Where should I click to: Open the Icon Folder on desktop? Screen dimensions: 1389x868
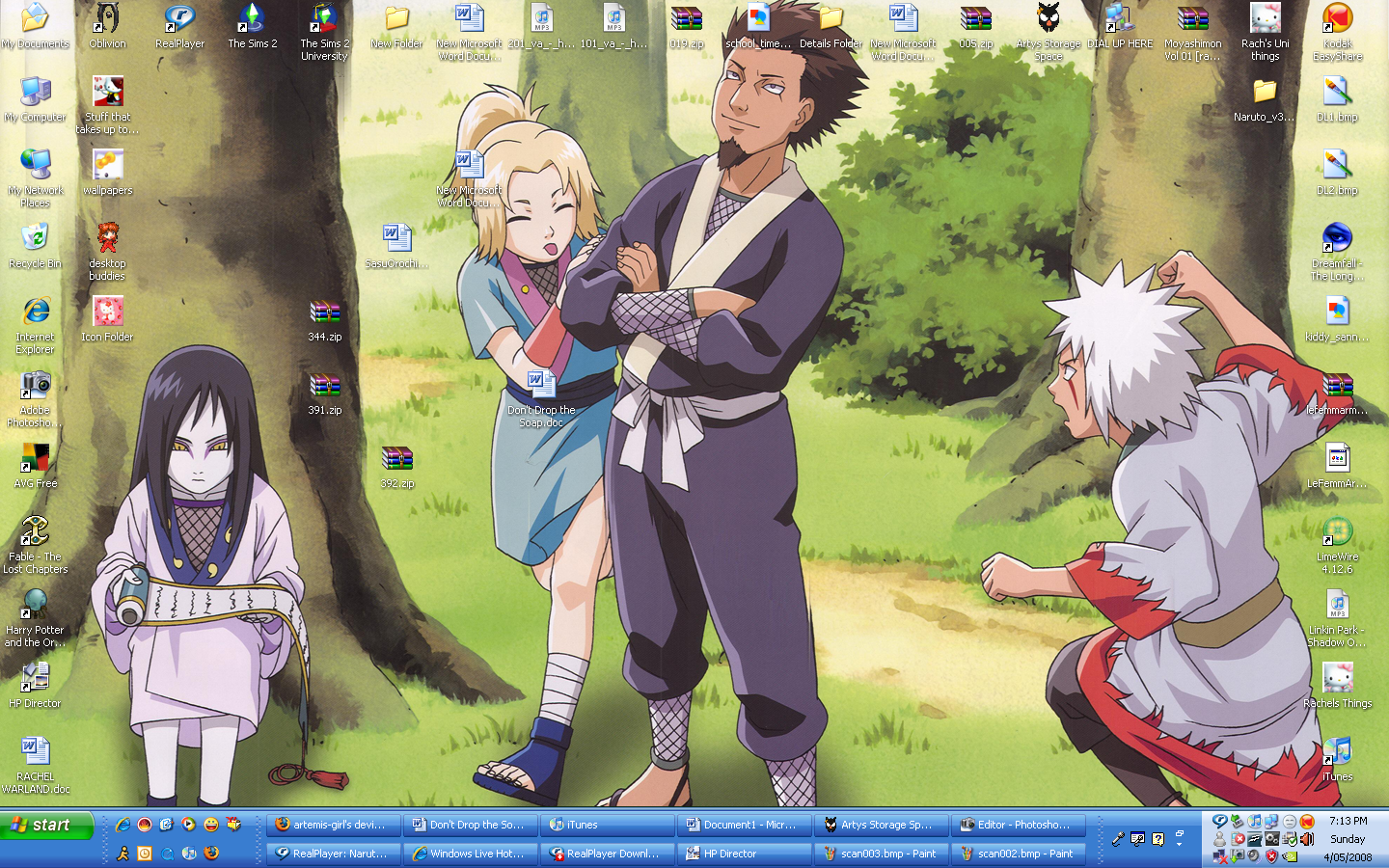(107, 319)
